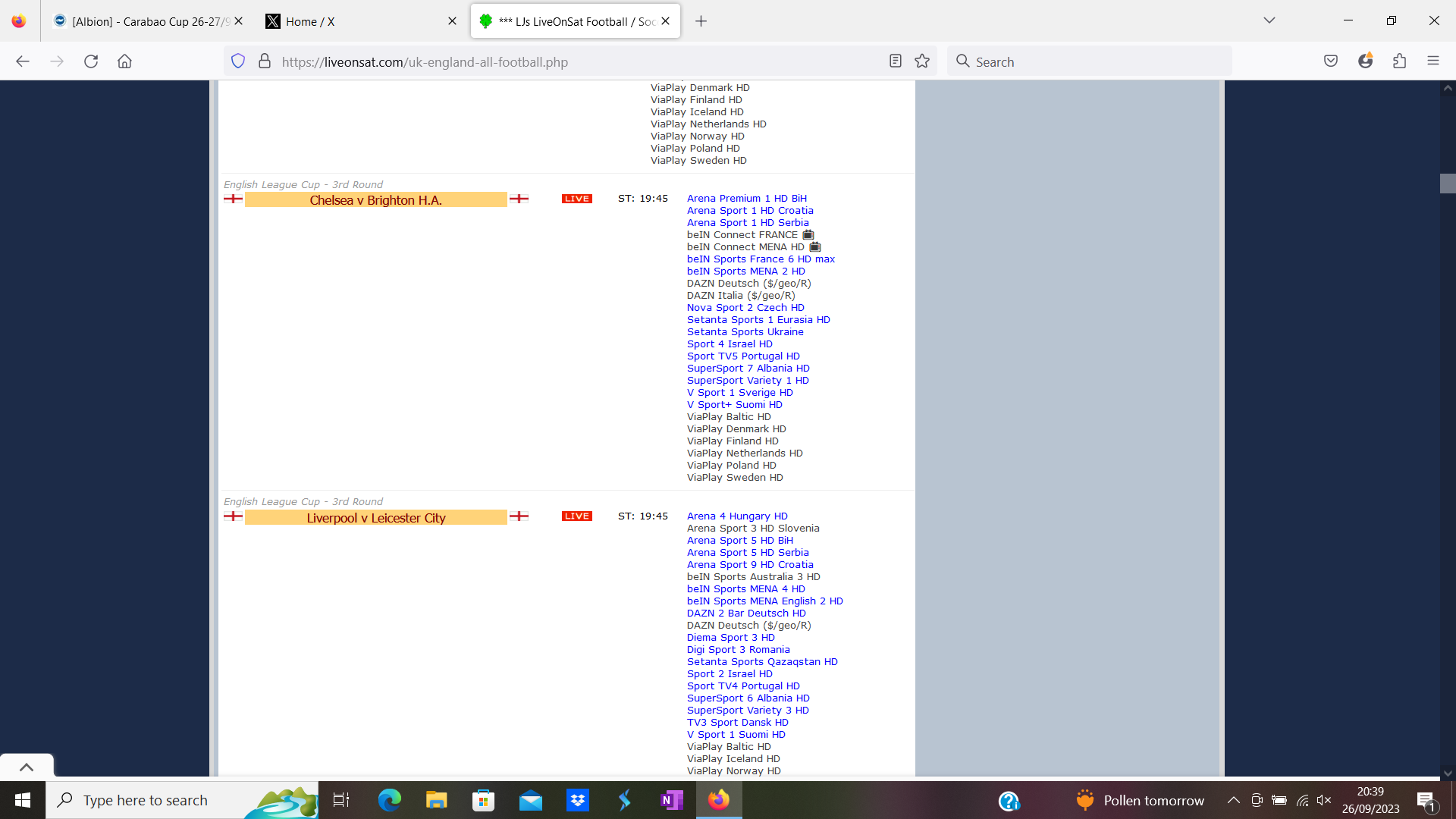Open the Firefox account icon

[x=1365, y=61]
